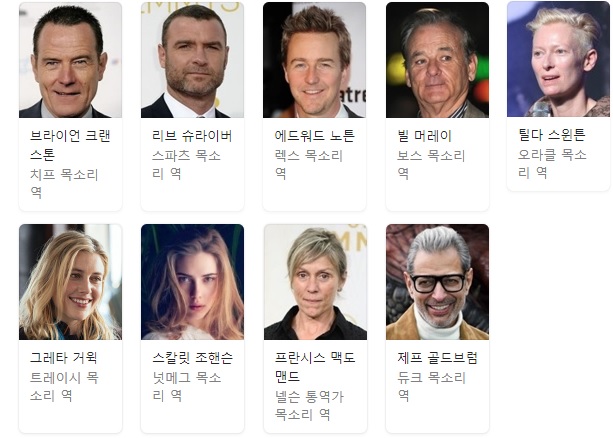Select the 에드워드 노튼 card image
Image resolution: width=613 pixels, height=438 pixels.
(315, 60)
